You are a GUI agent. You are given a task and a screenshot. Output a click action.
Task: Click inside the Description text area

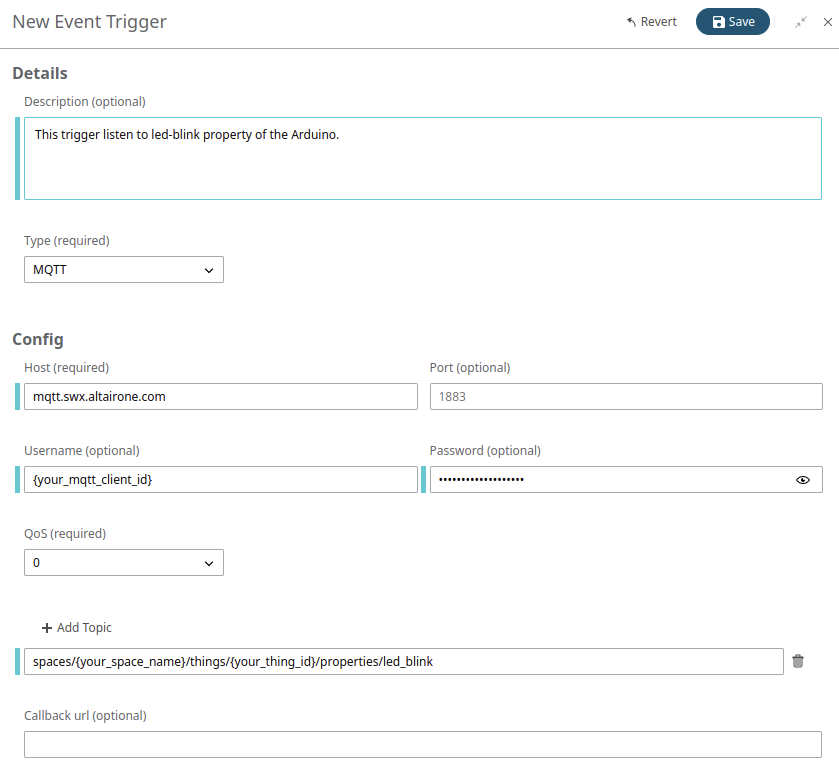tap(420, 158)
